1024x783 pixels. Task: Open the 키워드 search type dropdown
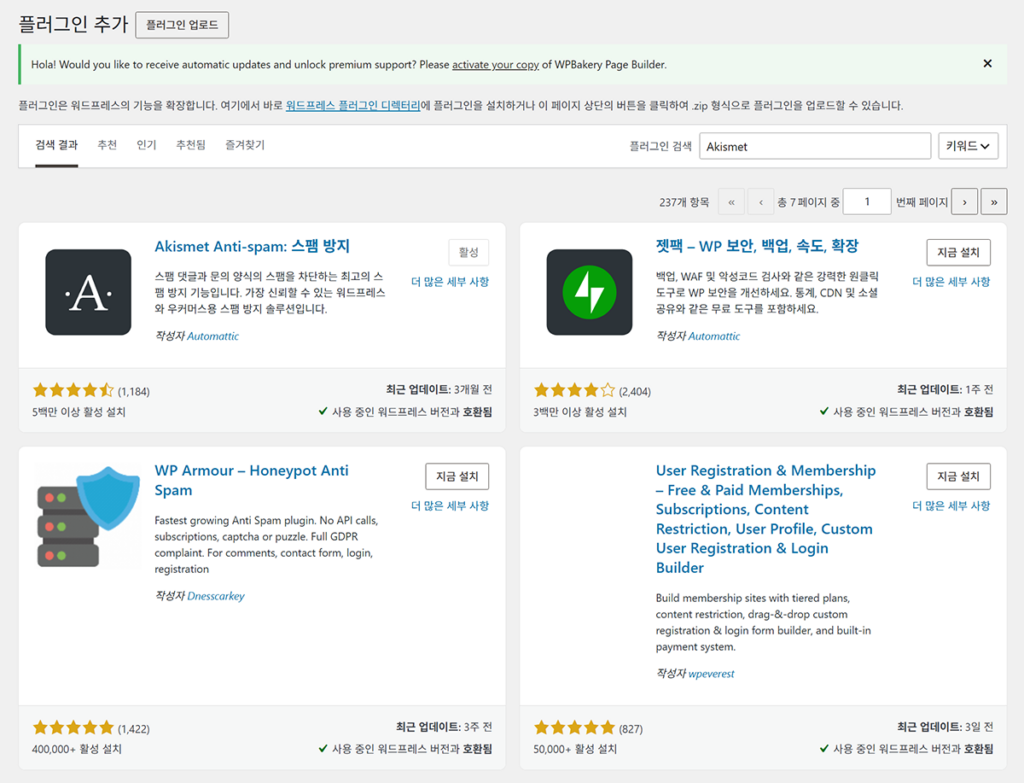click(x=968, y=146)
